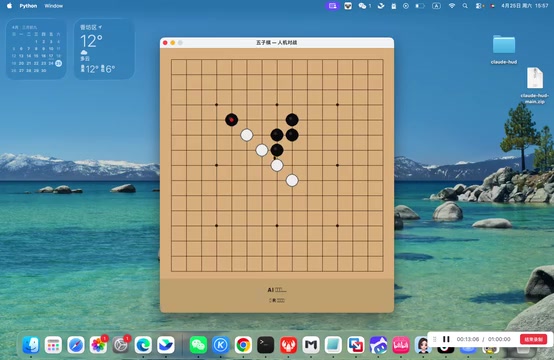The height and width of the screenshot is (360, 554).
Task: Open the blue bird app in Dock
Action: (x=166, y=345)
